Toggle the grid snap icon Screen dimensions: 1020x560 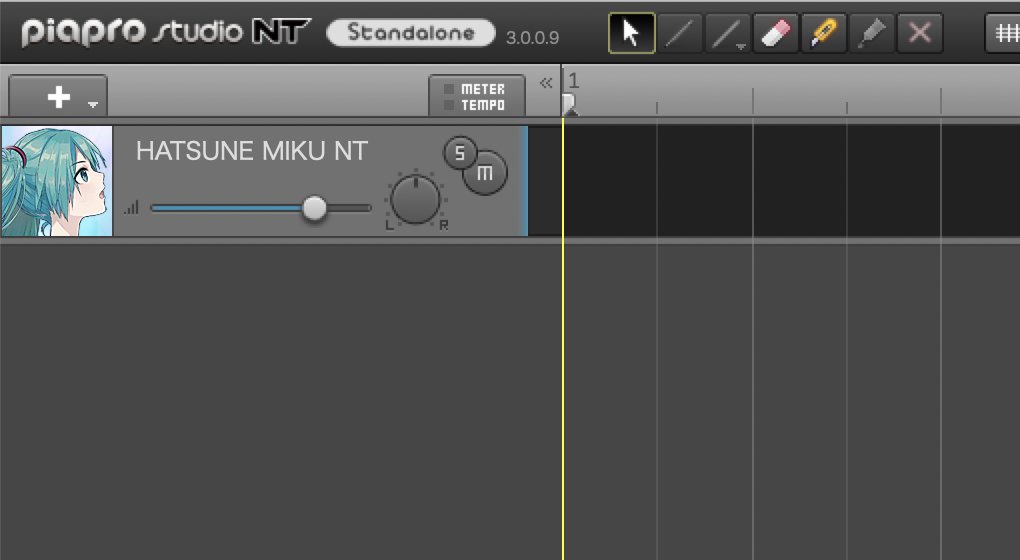1005,33
